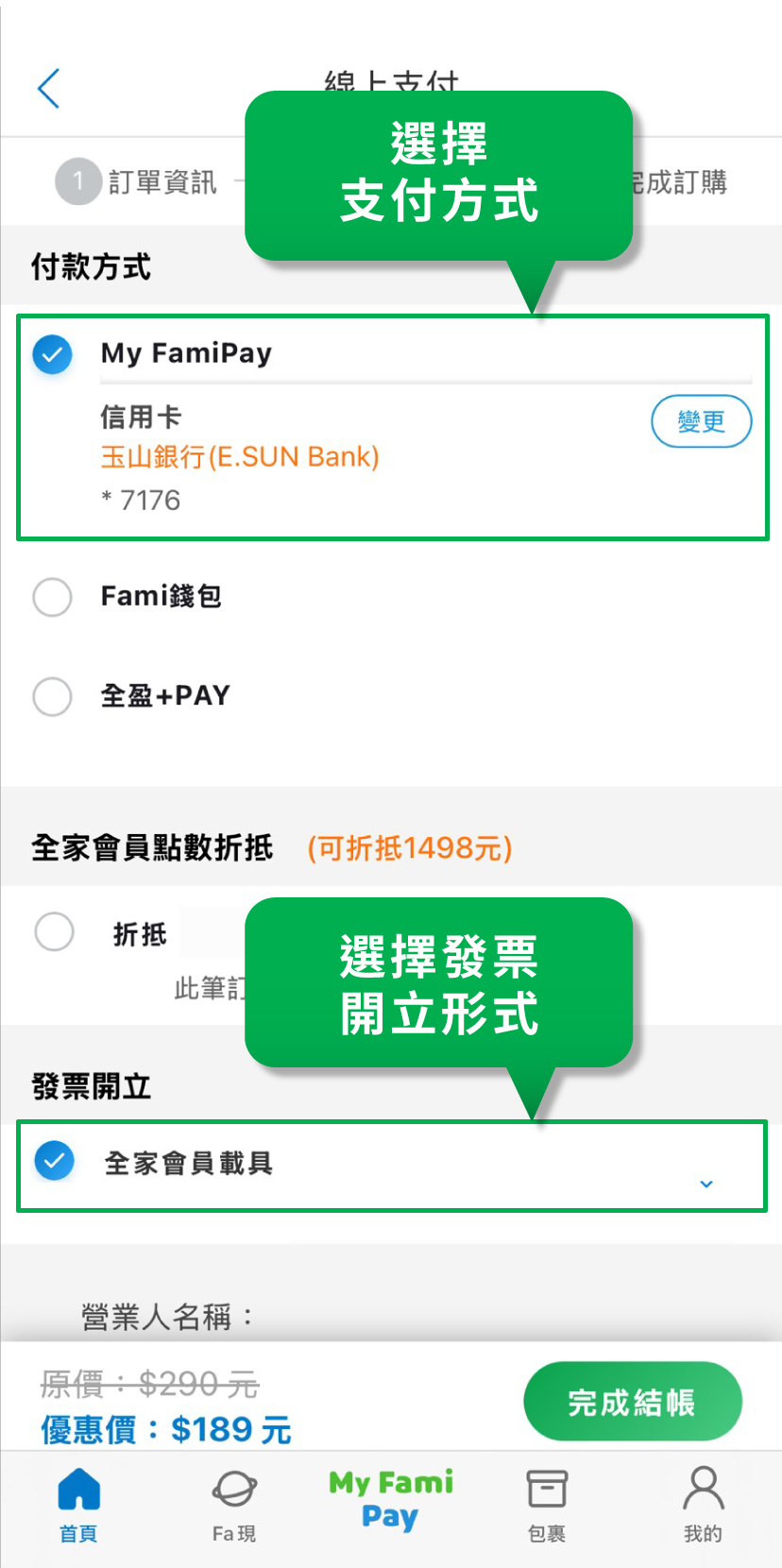Select My FamiPay payment radio
The height and width of the screenshot is (1568, 782).
(x=53, y=354)
